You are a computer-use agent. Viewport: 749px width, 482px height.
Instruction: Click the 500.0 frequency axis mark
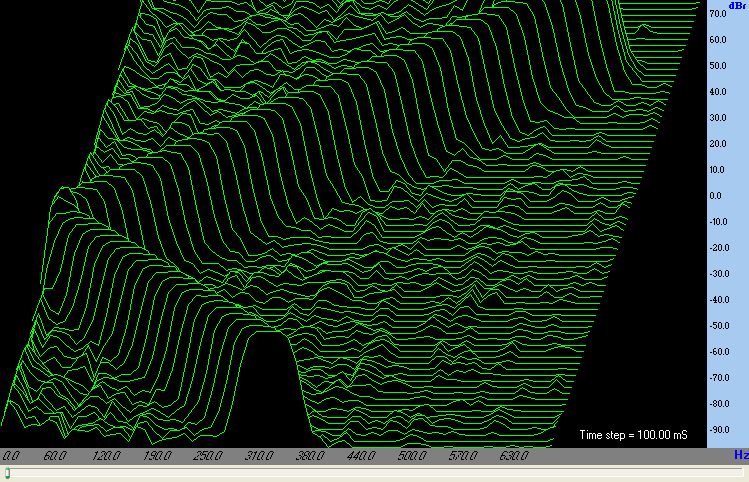[412, 456]
